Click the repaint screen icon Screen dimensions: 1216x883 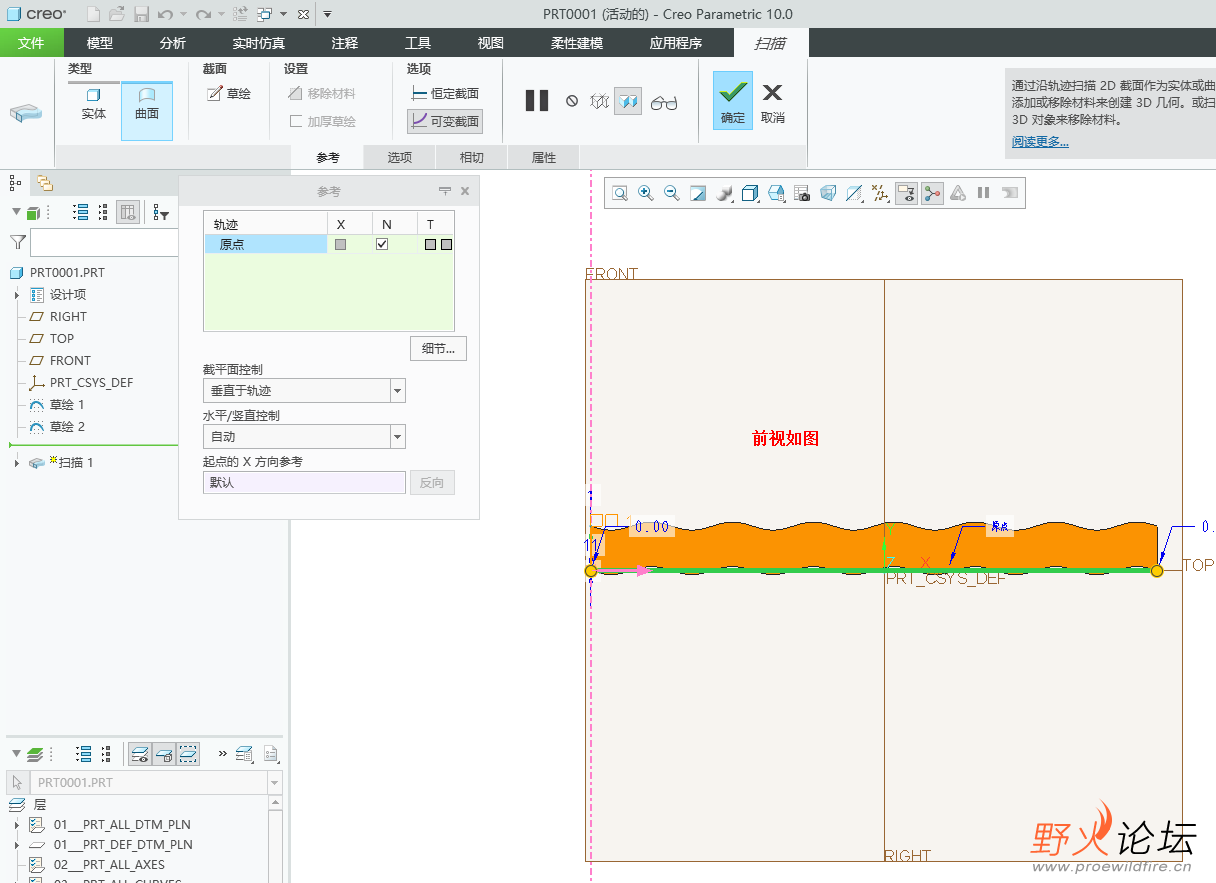[x=698, y=193]
